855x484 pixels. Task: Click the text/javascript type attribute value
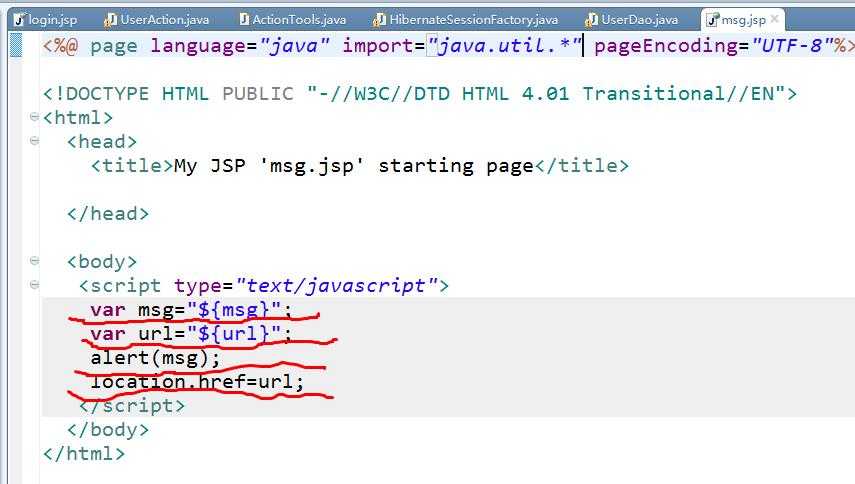[x=336, y=286]
